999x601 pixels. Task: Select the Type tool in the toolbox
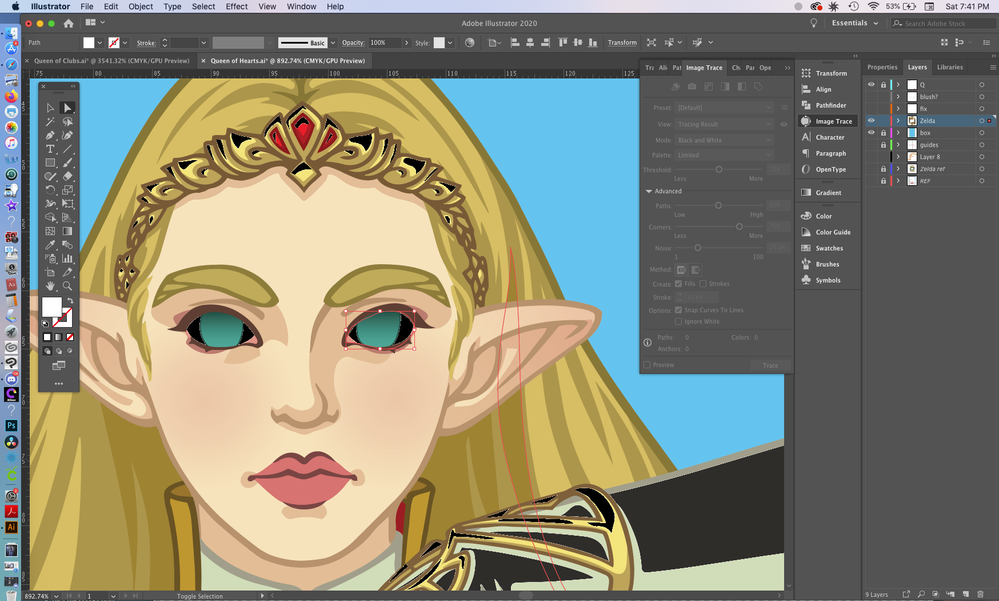coord(50,149)
